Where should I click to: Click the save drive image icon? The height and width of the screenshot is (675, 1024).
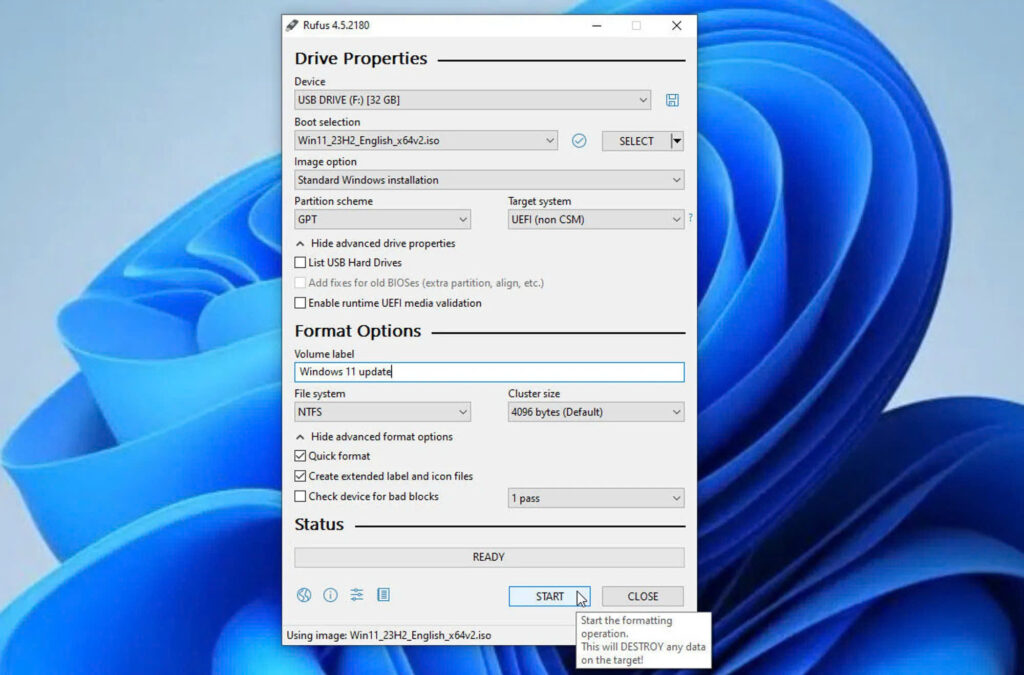tap(672, 100)
